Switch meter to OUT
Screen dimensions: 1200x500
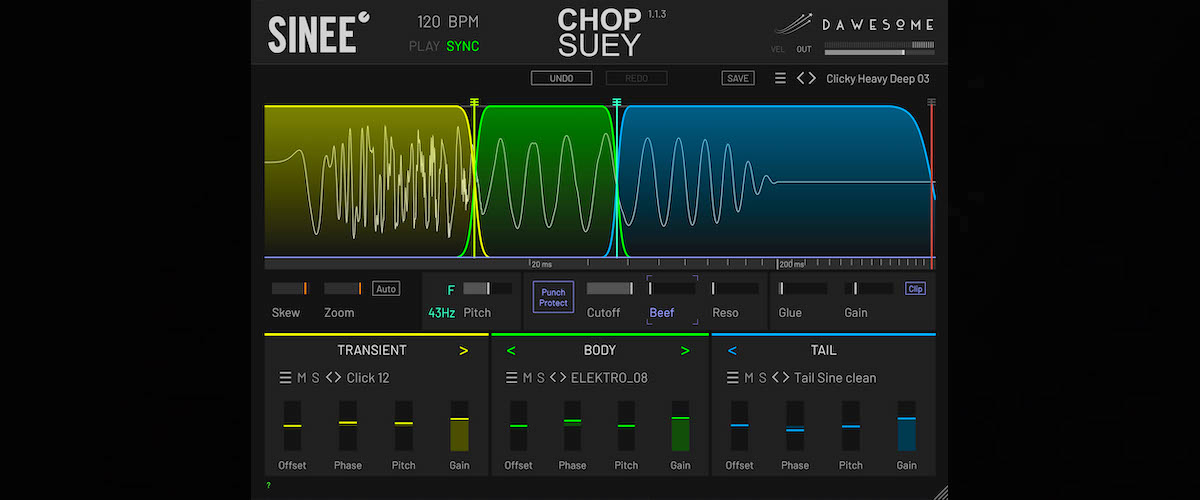coord(804,48)
